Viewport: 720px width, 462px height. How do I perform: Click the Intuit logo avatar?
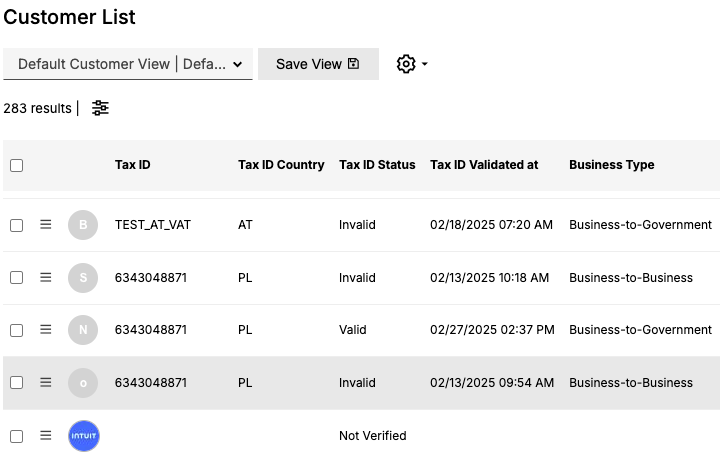(x=84, y=435)
